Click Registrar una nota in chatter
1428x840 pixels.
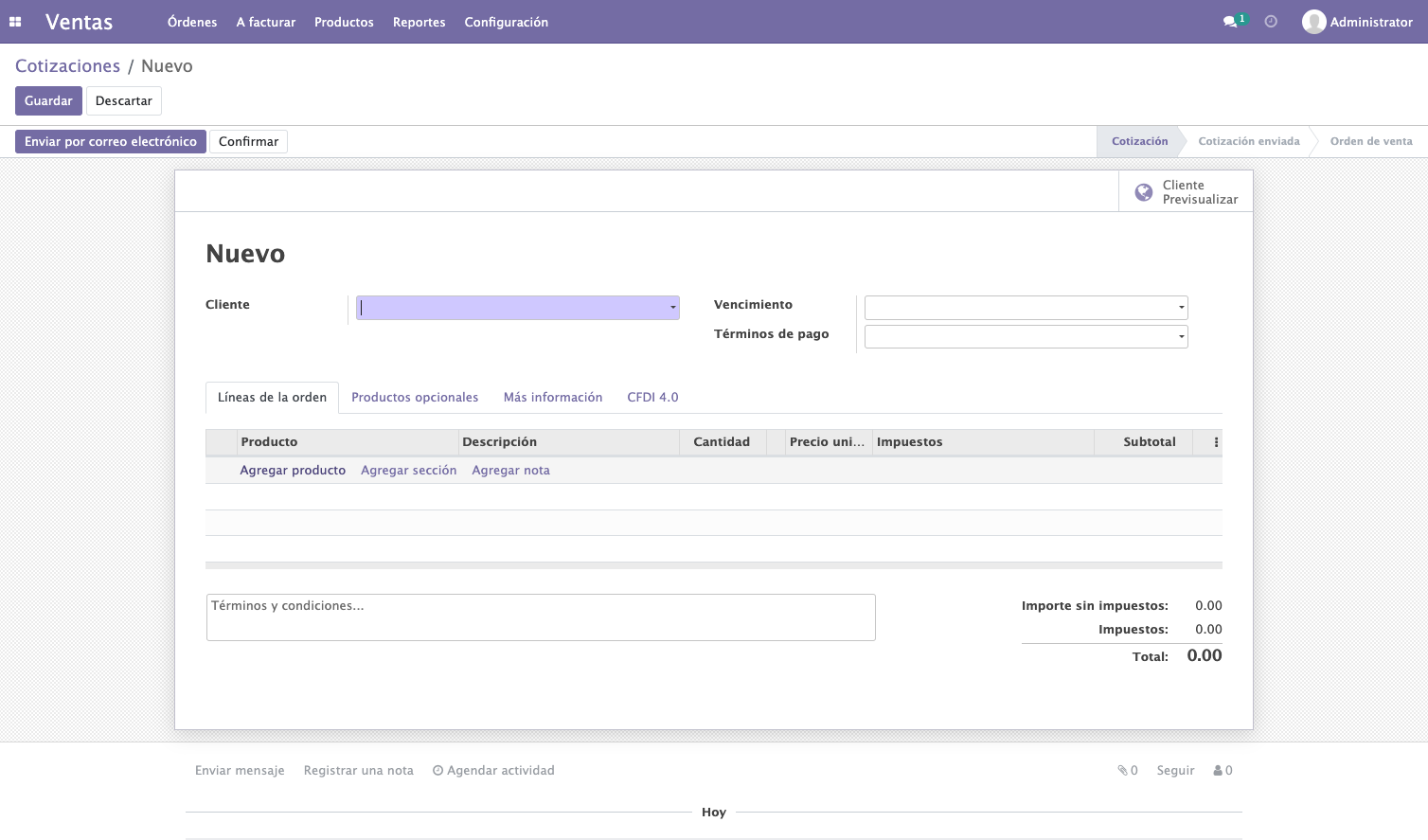point(359,771)
